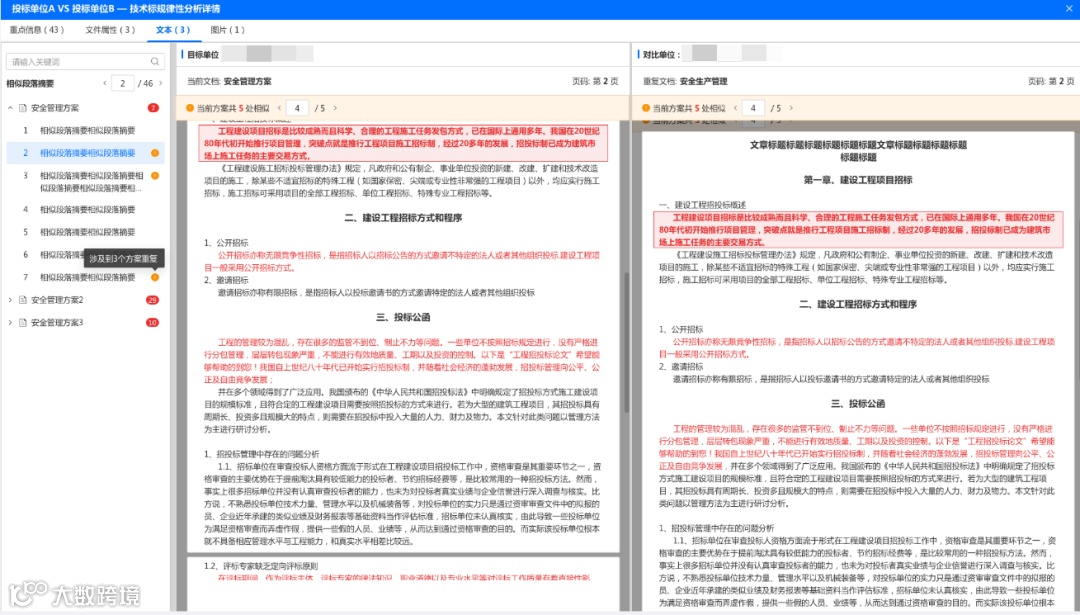Viewport: 1080px width, 615px height.
Task: Click orange info icon in comparison document similarity banner
Action: click(x=645, y=108)
